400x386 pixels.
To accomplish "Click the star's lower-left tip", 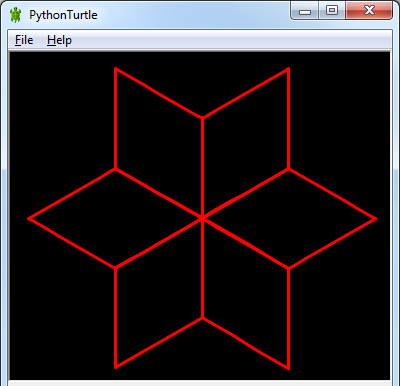I will (116, 367).
